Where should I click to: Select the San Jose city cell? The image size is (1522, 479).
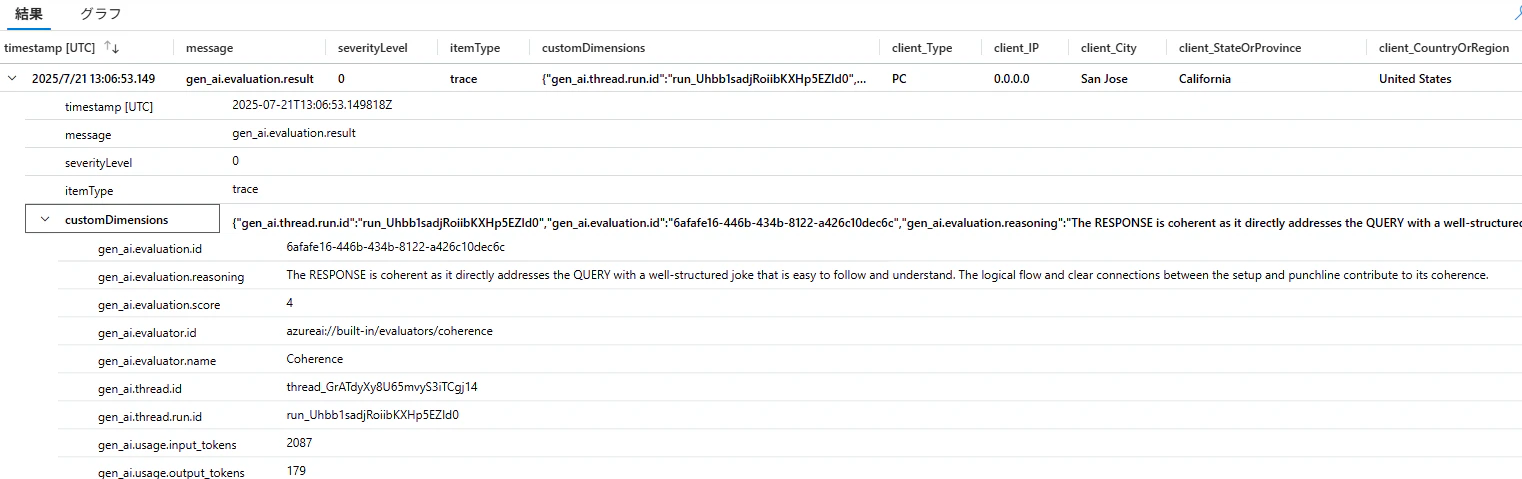(1104, 79)
